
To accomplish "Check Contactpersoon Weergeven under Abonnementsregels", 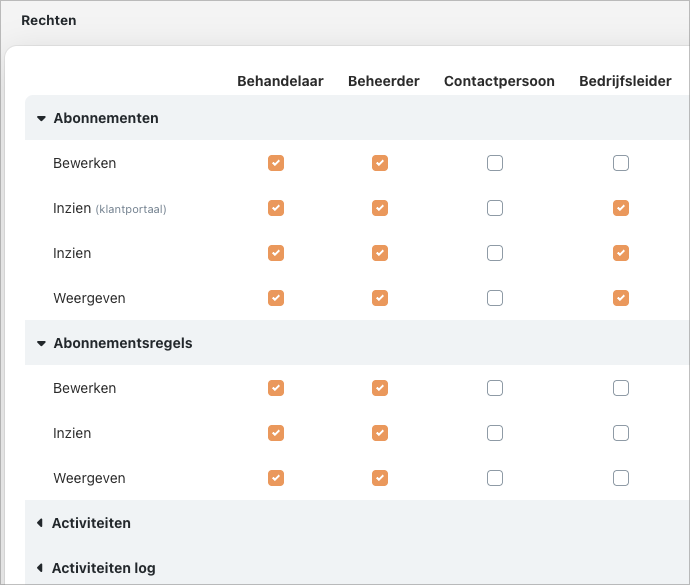I will click(495, 478).
